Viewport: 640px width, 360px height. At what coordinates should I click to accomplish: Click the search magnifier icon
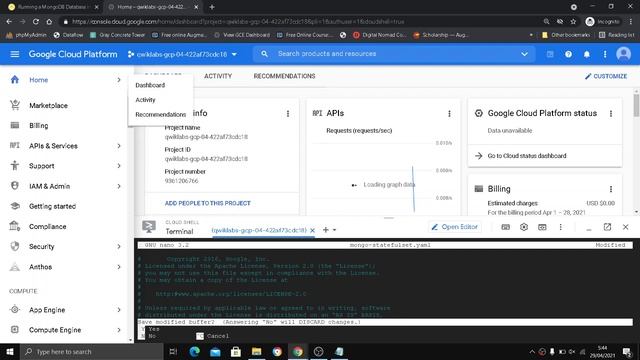pos(264,54)
